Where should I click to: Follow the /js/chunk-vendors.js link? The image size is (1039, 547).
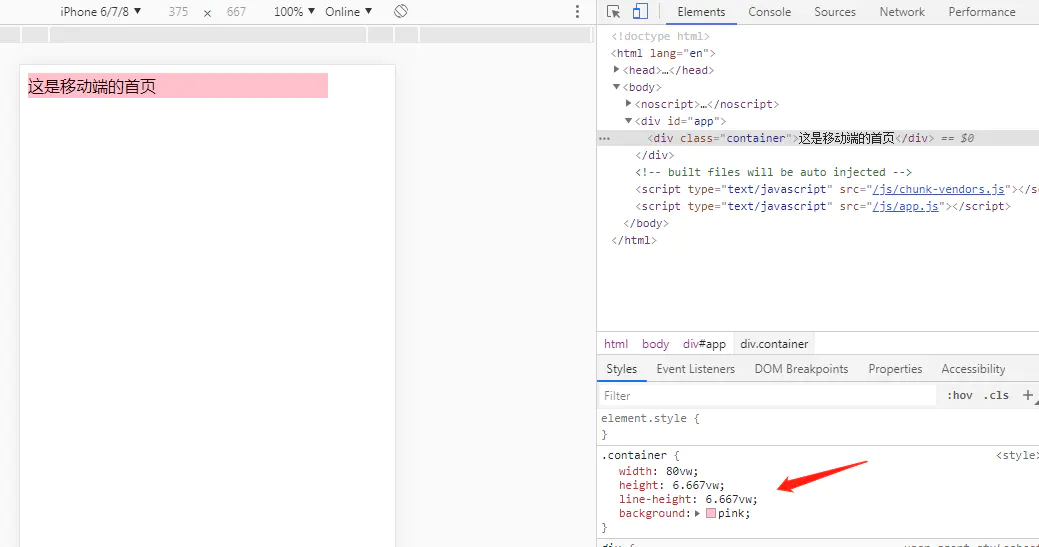(938, 189)
